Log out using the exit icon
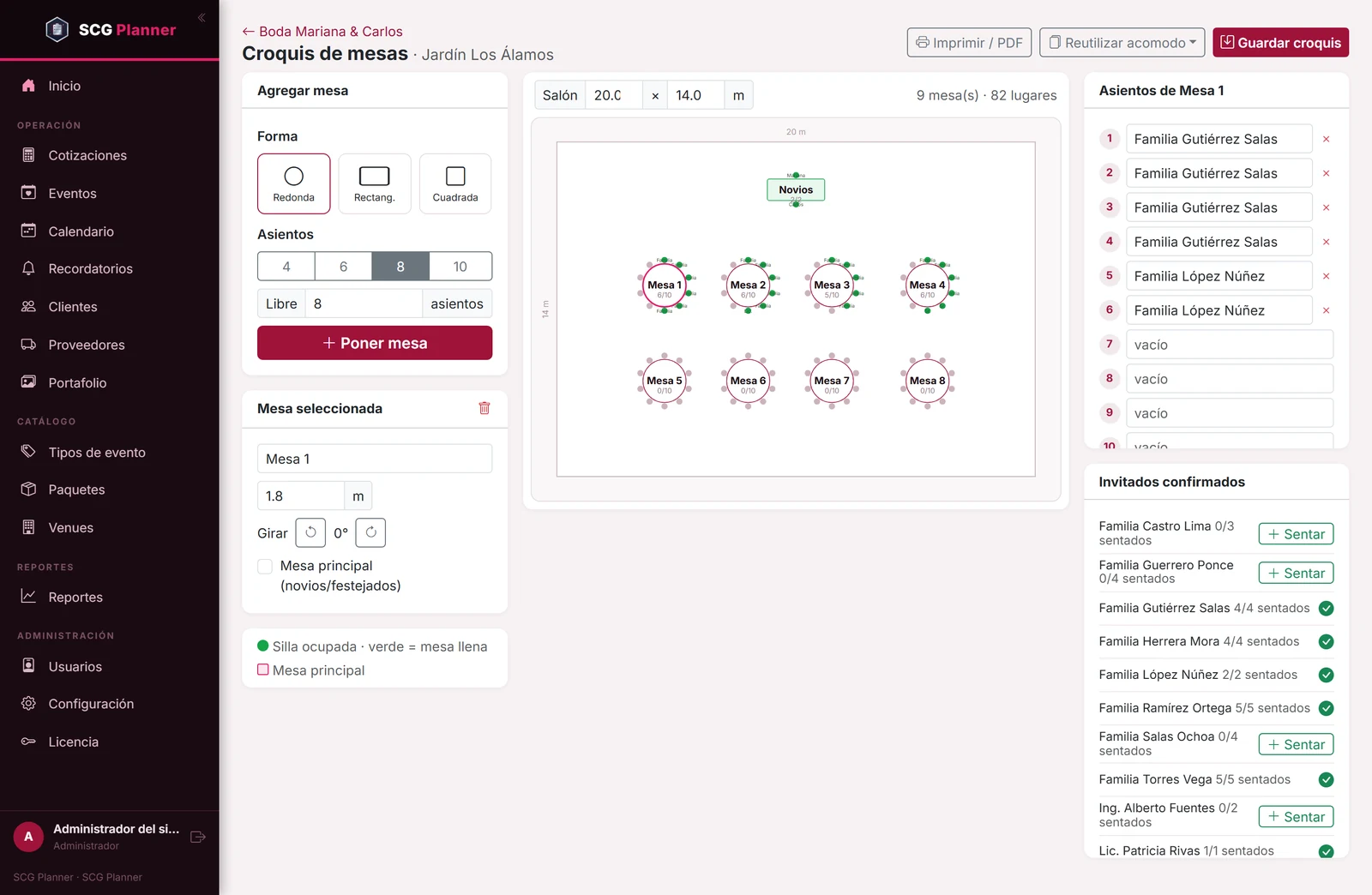Image resolution: width=1372 pixels, height=895 pixels. point(198,837)
